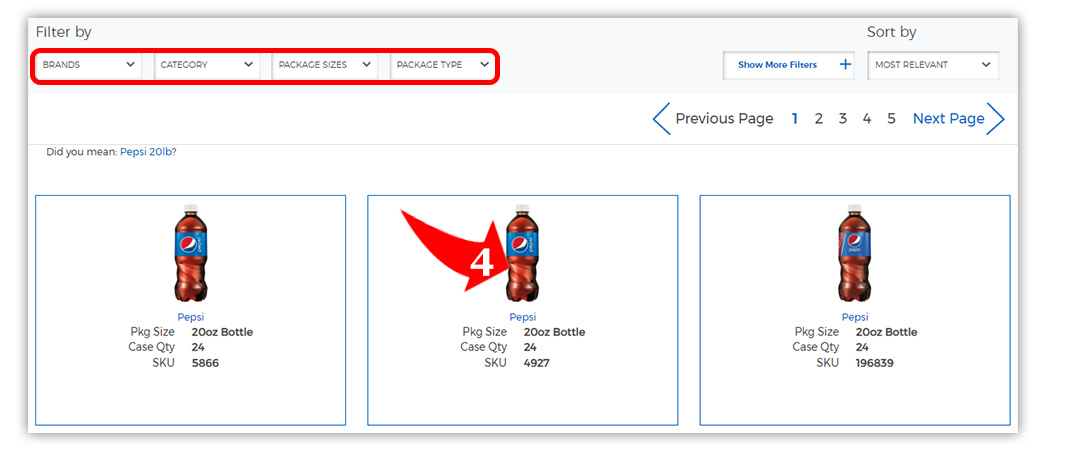Screen dimensions: 1080x450
Task: Jump to page 3
Action: 842,119
